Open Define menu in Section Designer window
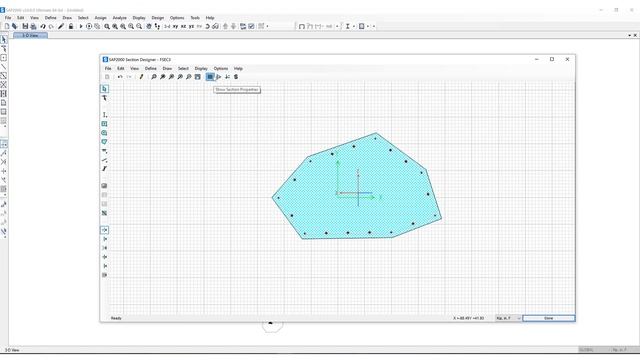The image size is (640, 360). coord(151,69)
